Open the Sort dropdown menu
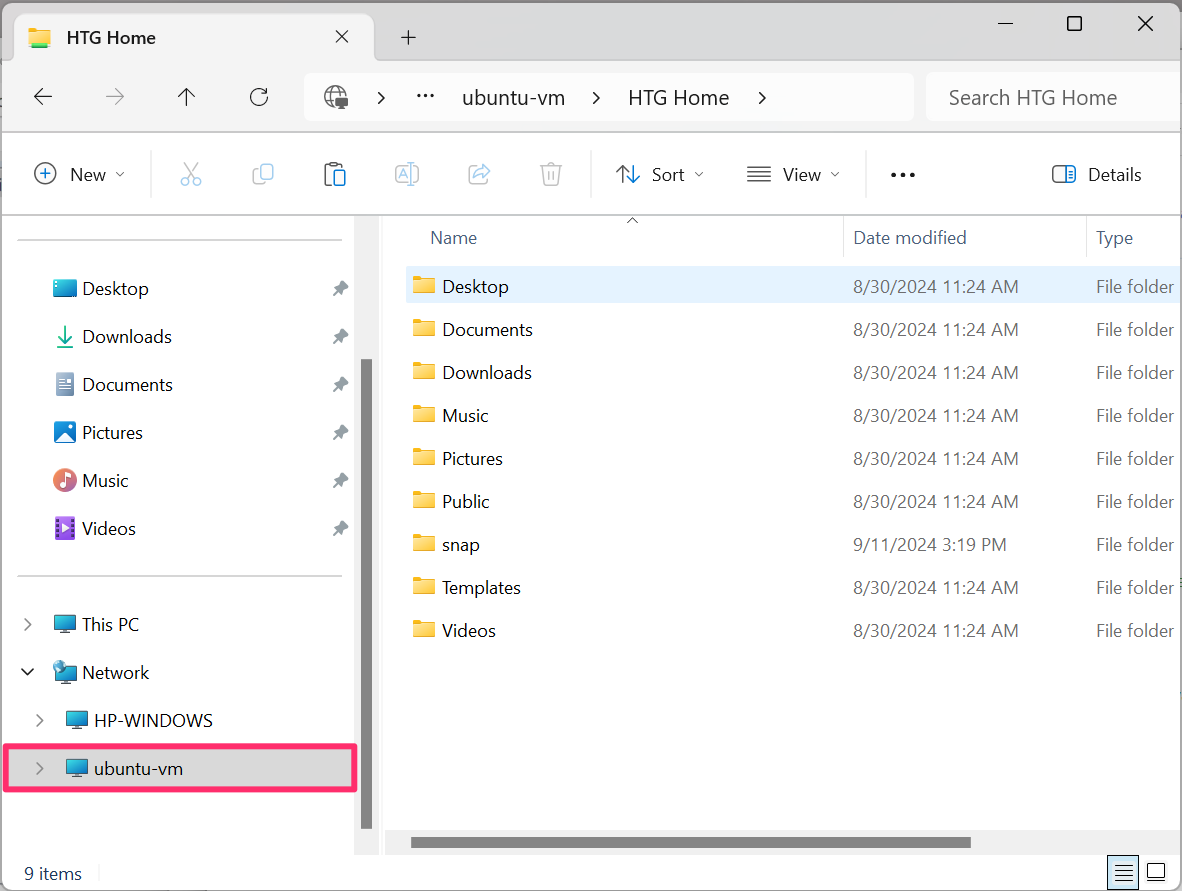 (x=660, y=175)
